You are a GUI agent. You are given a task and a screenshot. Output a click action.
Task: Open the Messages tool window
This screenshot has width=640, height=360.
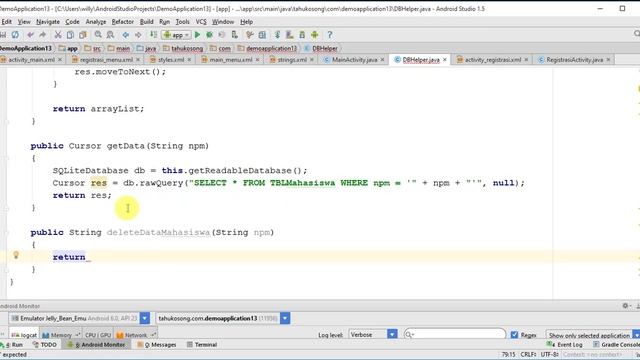point(157,344)
